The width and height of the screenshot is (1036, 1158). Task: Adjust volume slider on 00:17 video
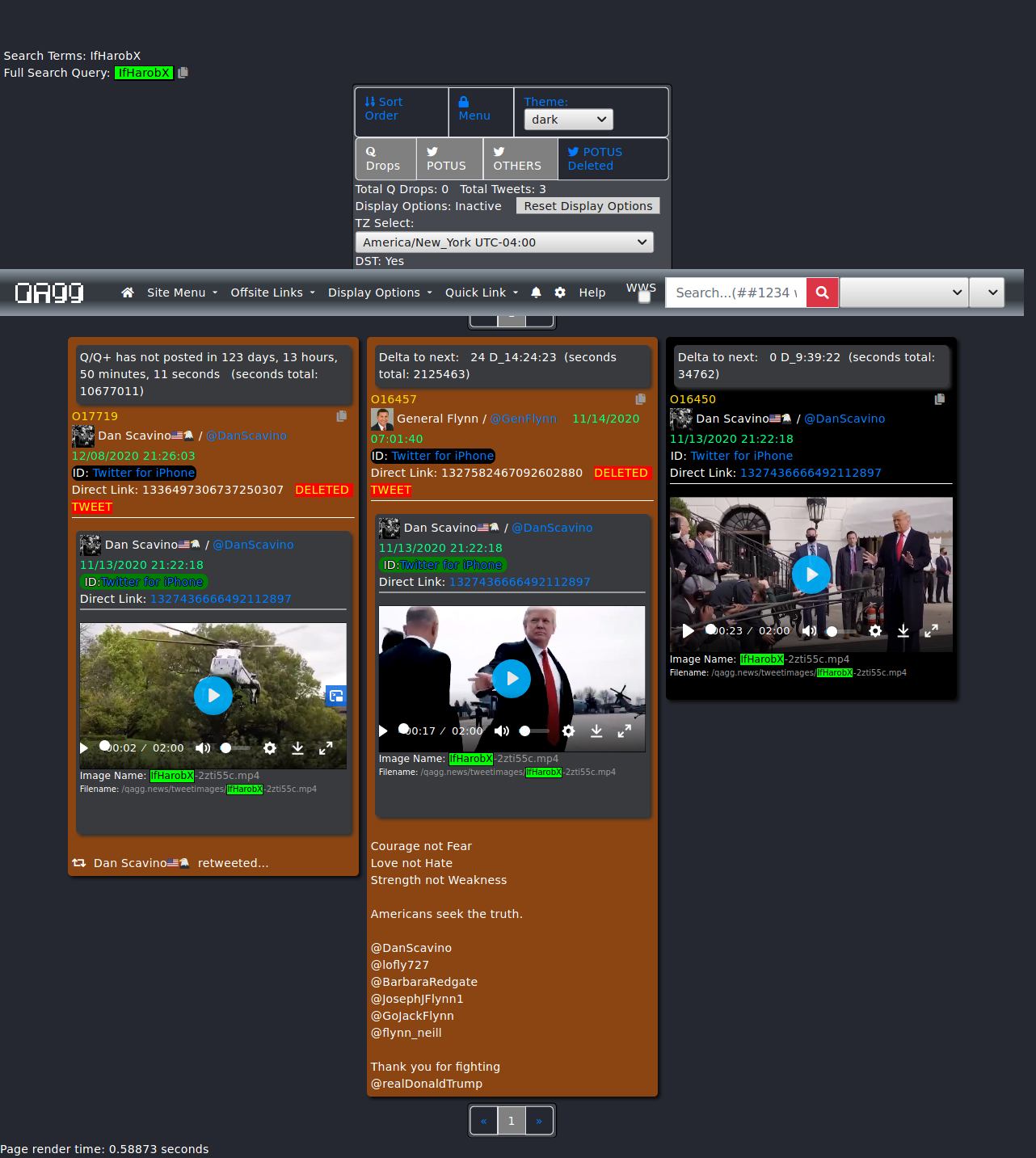point(535,731)
